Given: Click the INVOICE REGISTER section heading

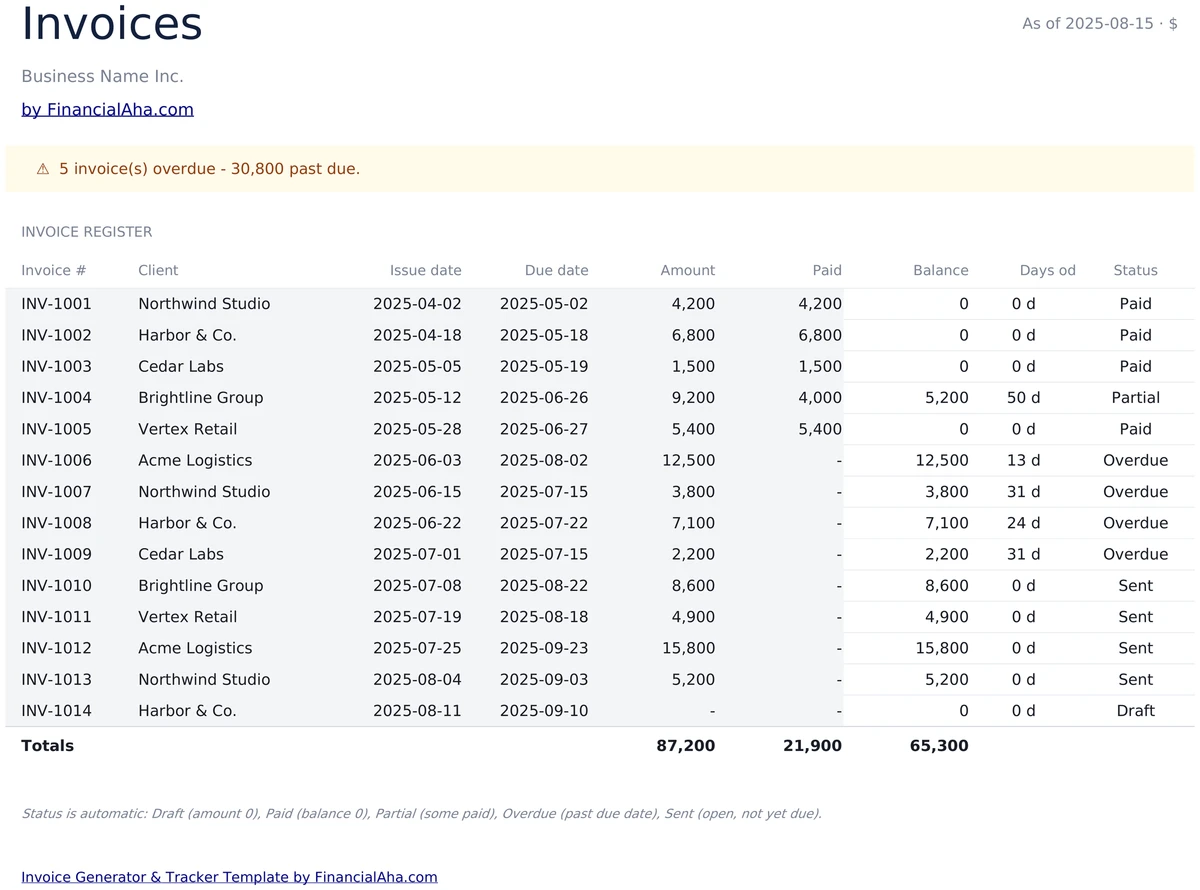Looking at the screenshot, I should pos(87,232).
